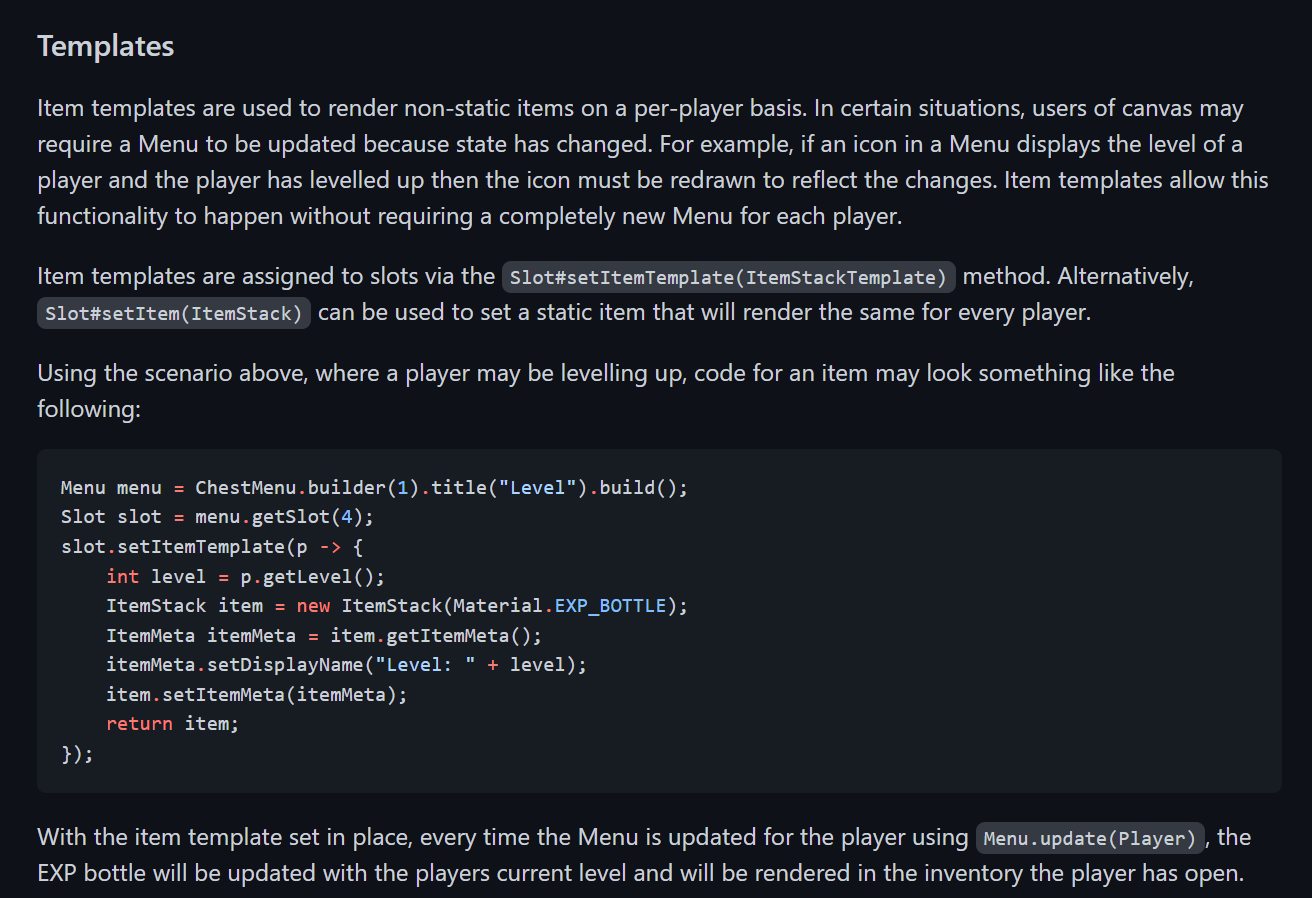Click the ChestMenu.builder code line
The width and height of the screenshot is (1312, 898).
(375, 488)
